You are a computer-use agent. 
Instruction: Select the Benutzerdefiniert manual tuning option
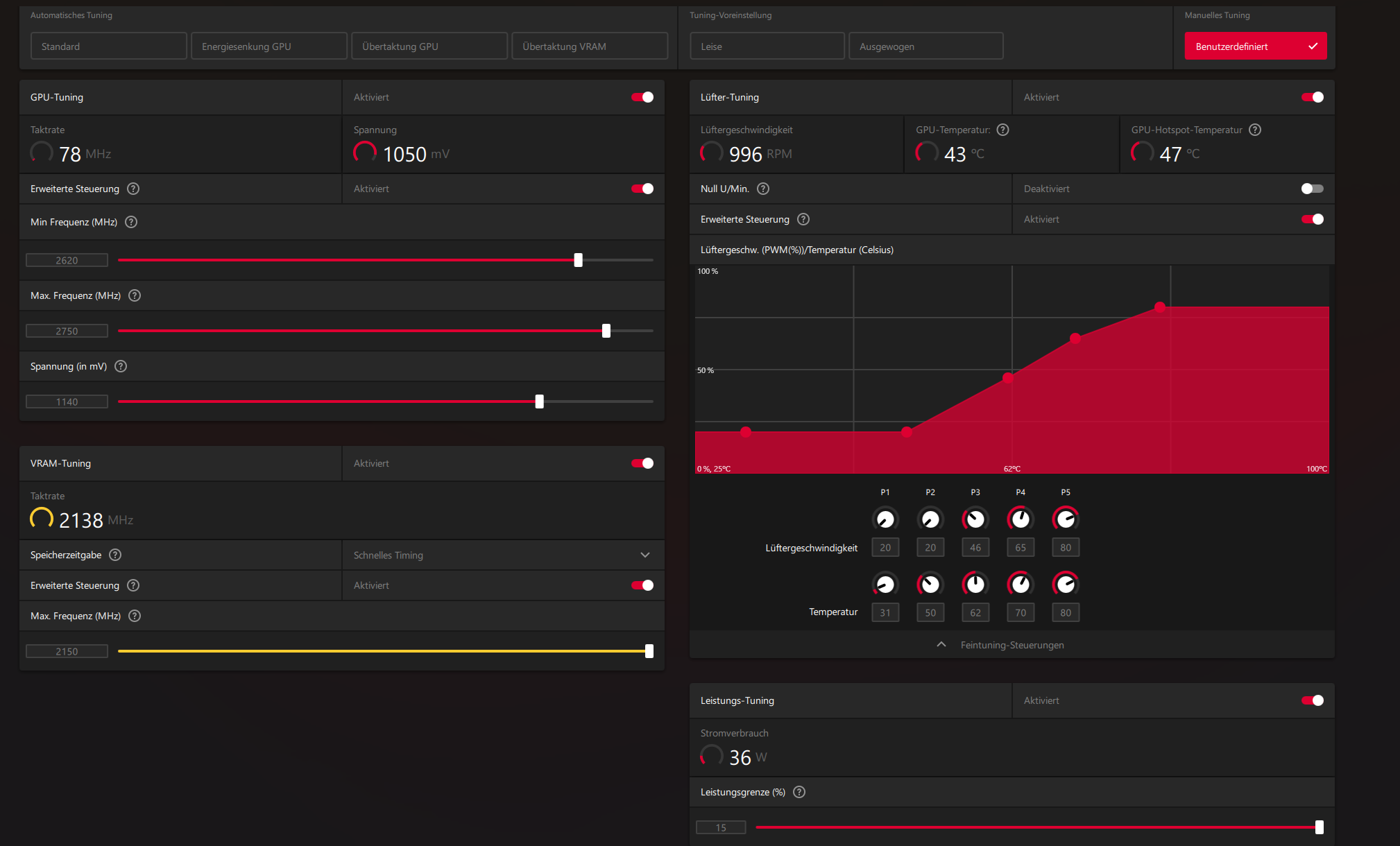pyautogui.click(x=1255, y=46)
